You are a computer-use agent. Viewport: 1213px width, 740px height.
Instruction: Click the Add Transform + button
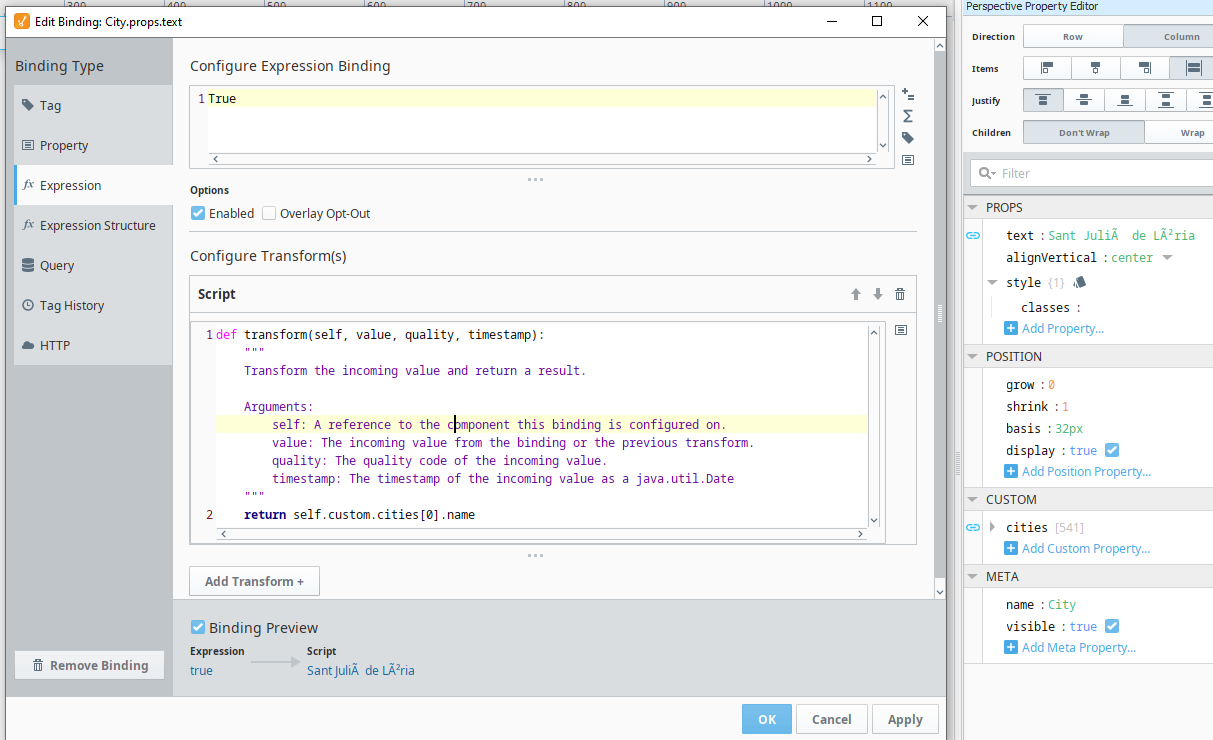coord(254,581)
